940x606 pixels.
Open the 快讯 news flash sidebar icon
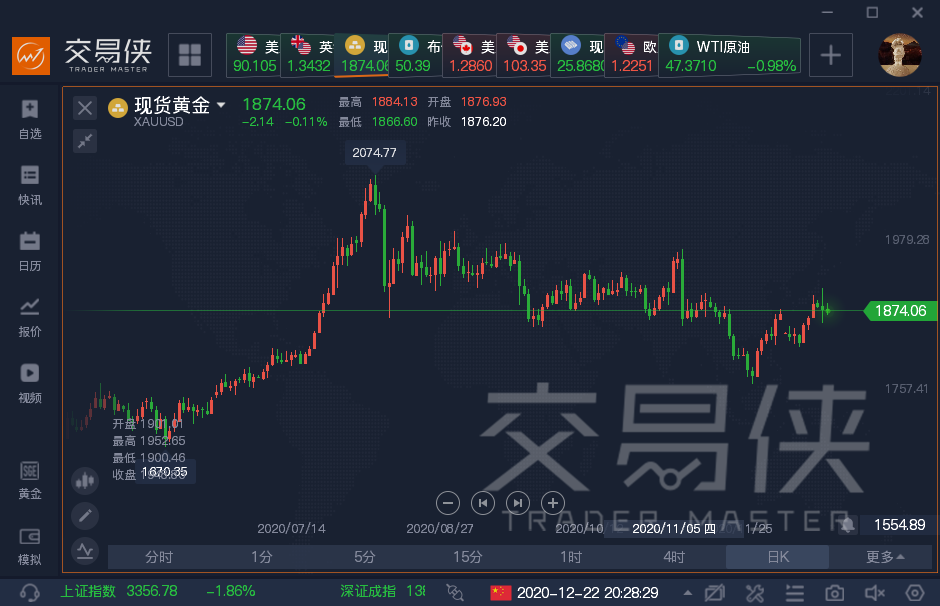click(29, 185)
